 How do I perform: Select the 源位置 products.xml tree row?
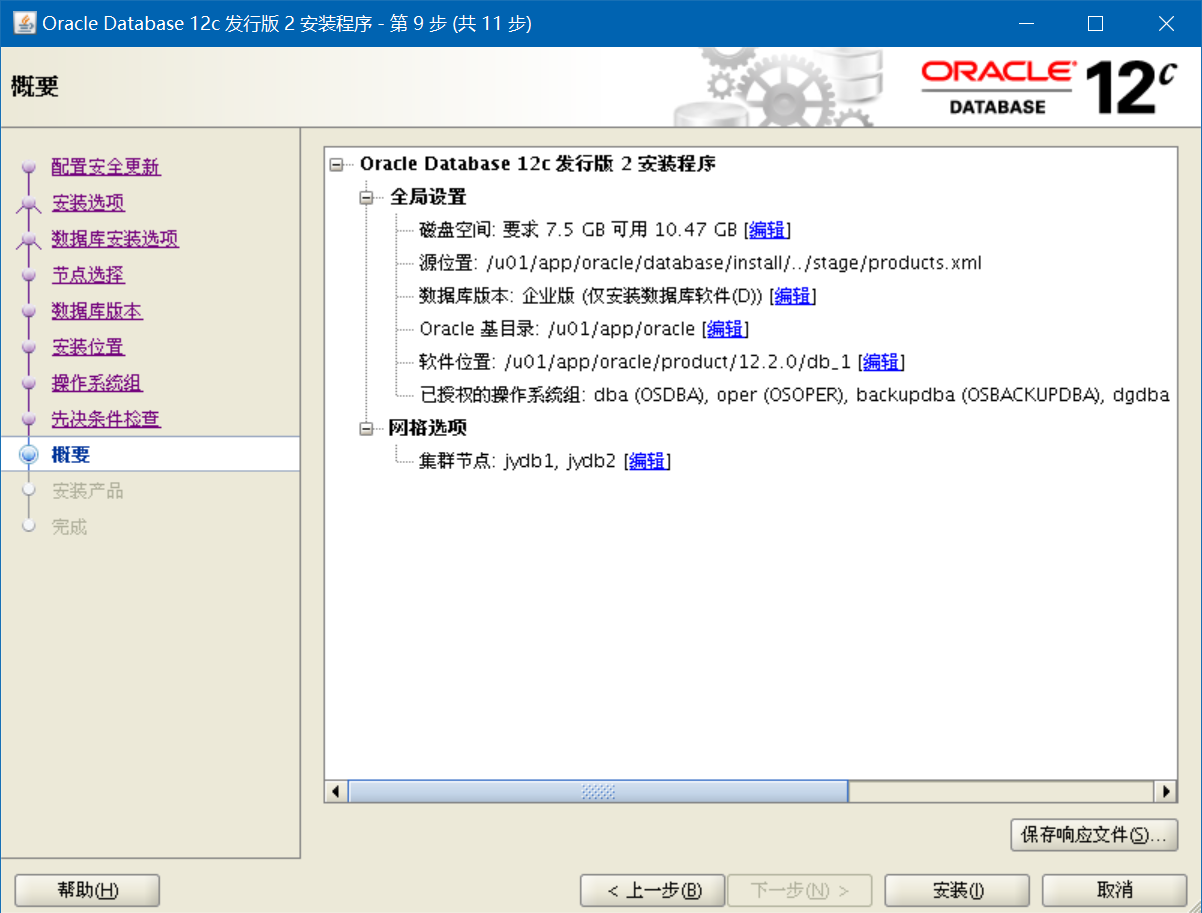point(700,263)
